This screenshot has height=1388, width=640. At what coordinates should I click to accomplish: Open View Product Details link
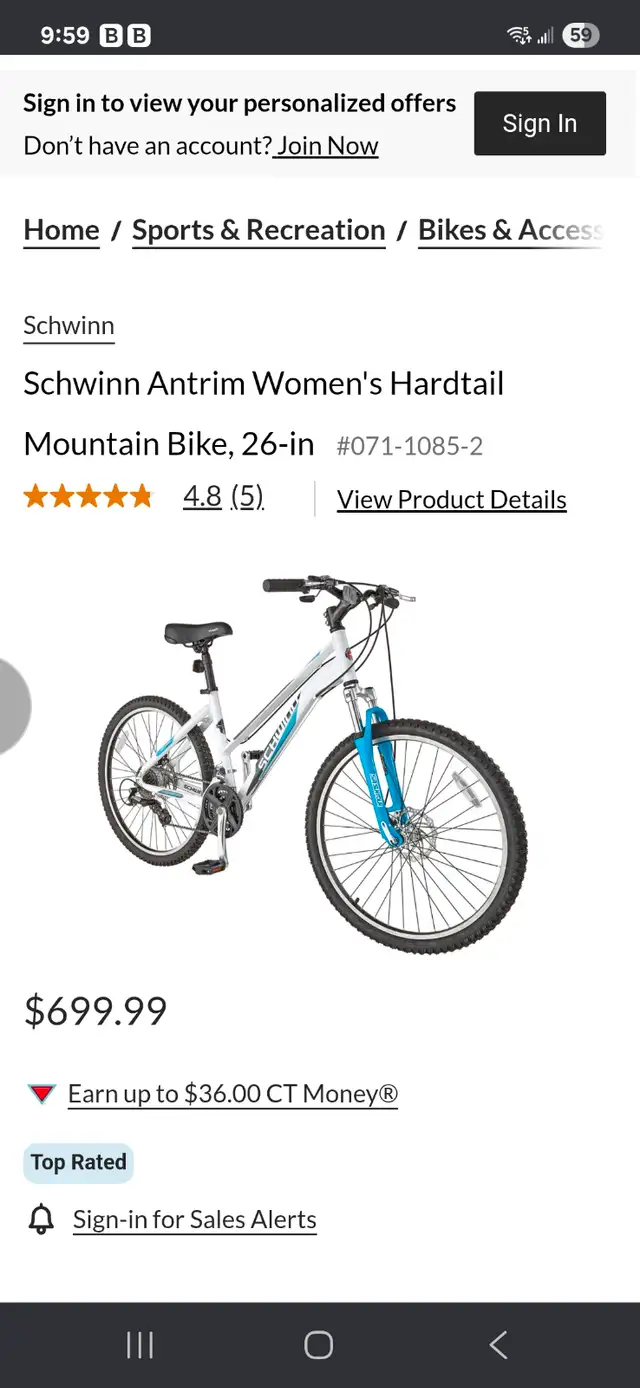452,499
